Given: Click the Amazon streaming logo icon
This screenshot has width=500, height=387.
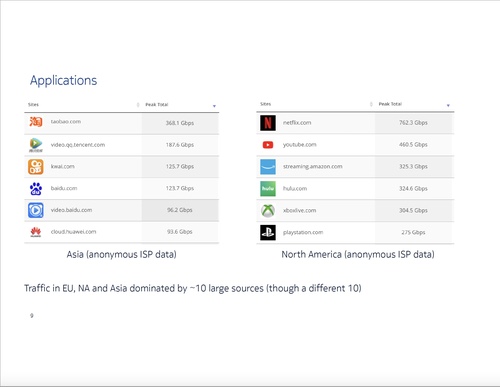Looking at the screenshot, I should coord(268,167).
